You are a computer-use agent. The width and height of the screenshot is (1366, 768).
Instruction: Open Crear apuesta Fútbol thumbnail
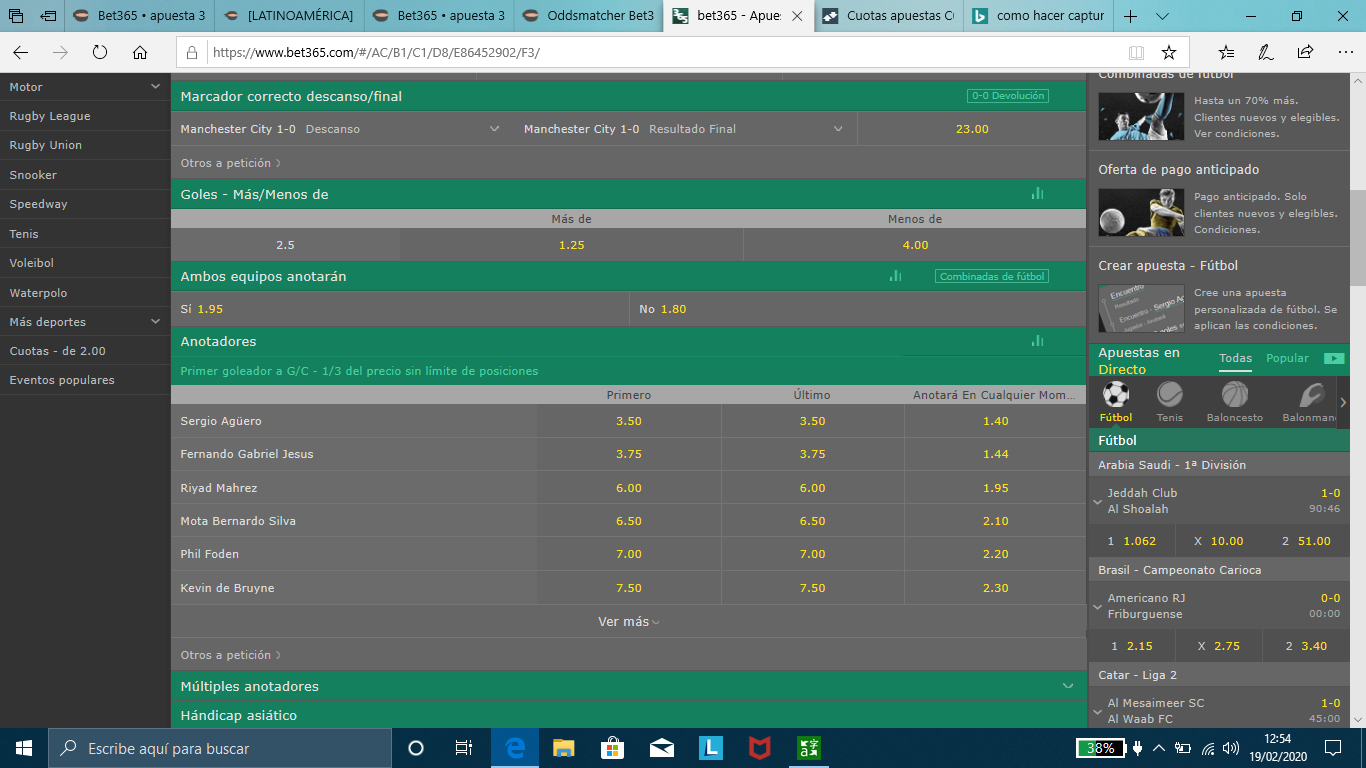point(1141,308)
